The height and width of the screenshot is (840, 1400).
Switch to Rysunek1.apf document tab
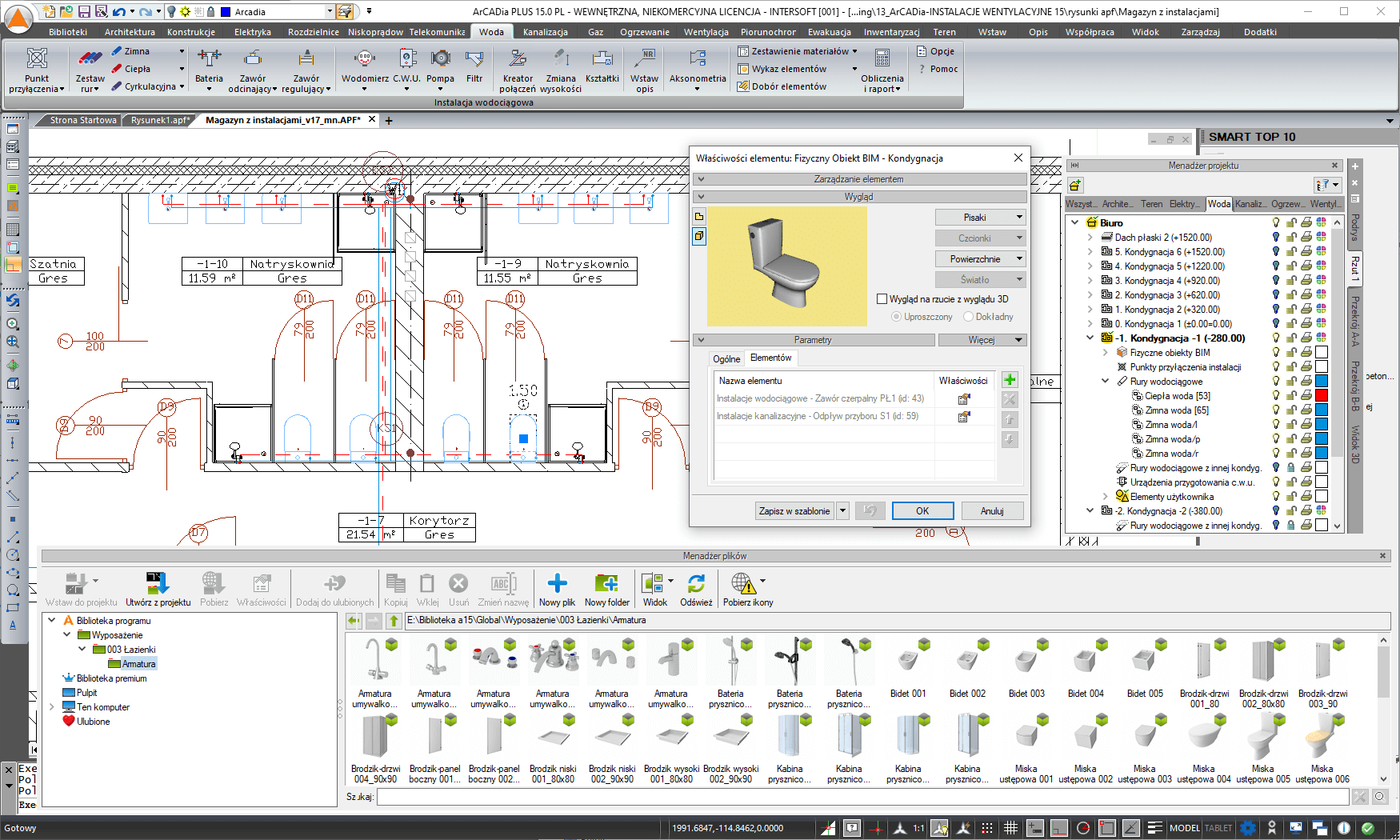tap(160, 120)
